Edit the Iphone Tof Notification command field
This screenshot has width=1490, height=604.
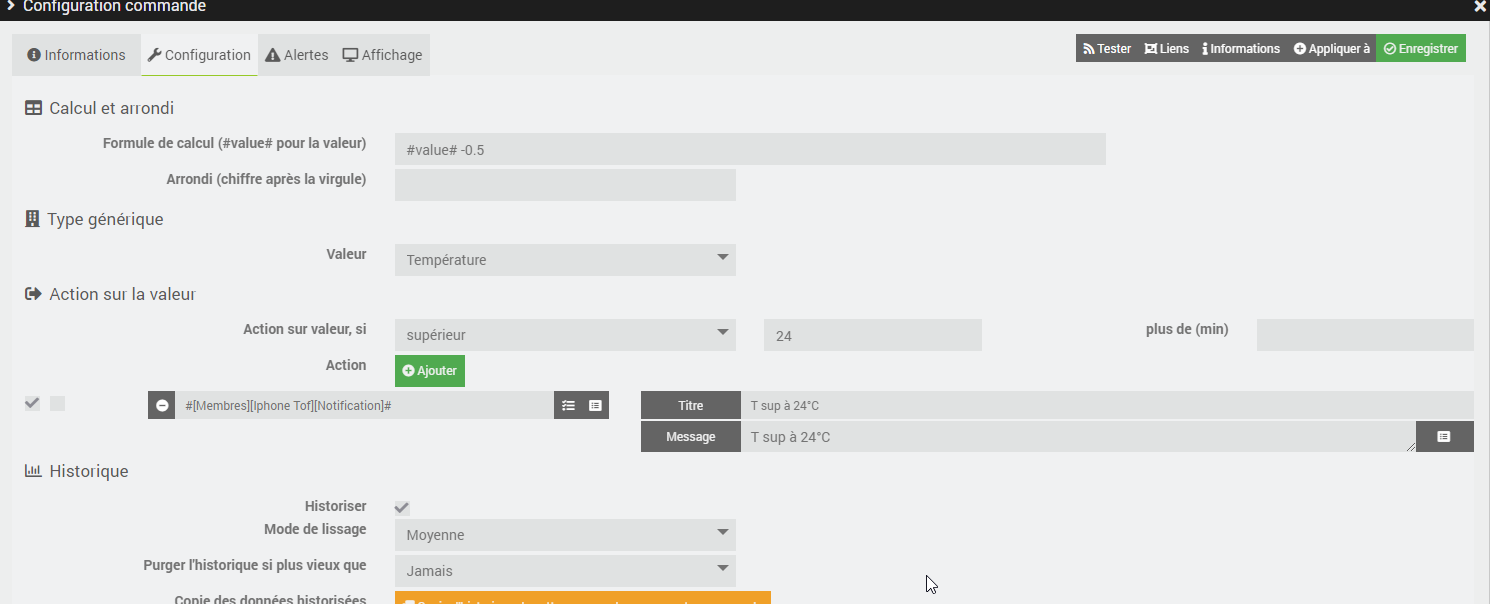click(x=365, y=405)
